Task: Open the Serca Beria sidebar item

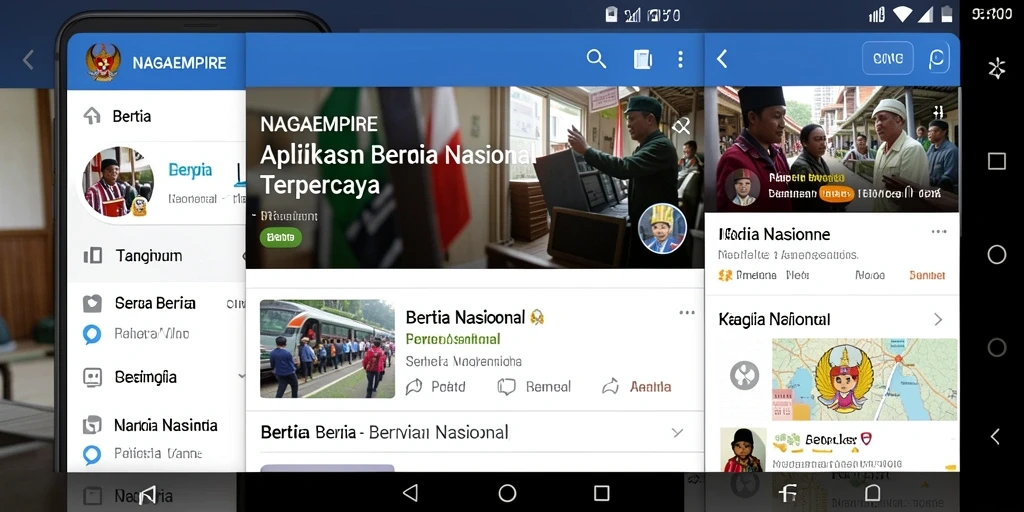Action: tap(157, 303)
